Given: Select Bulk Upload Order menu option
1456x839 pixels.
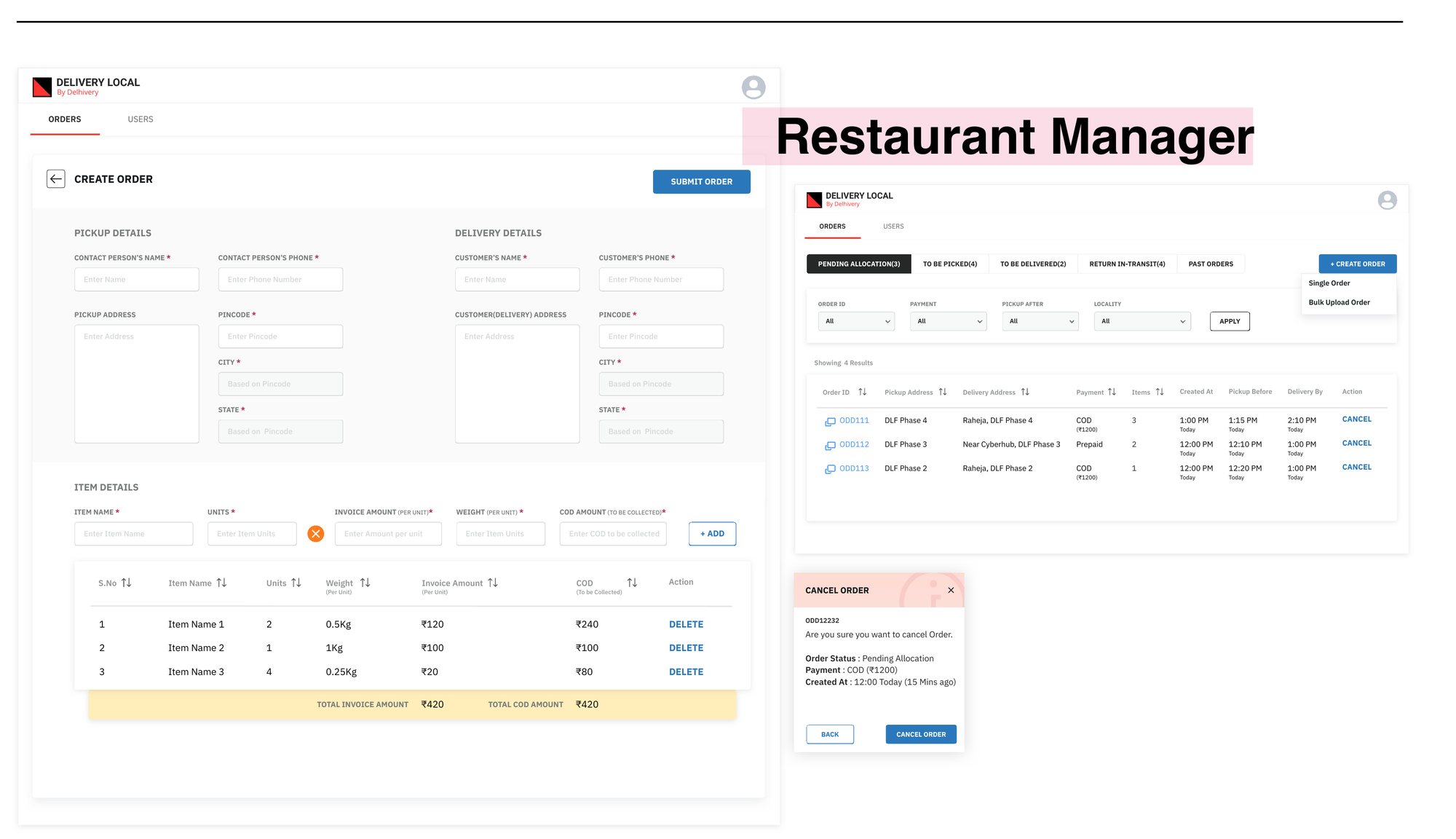Looking at the screenshot, I should [x=1339, y=302].
